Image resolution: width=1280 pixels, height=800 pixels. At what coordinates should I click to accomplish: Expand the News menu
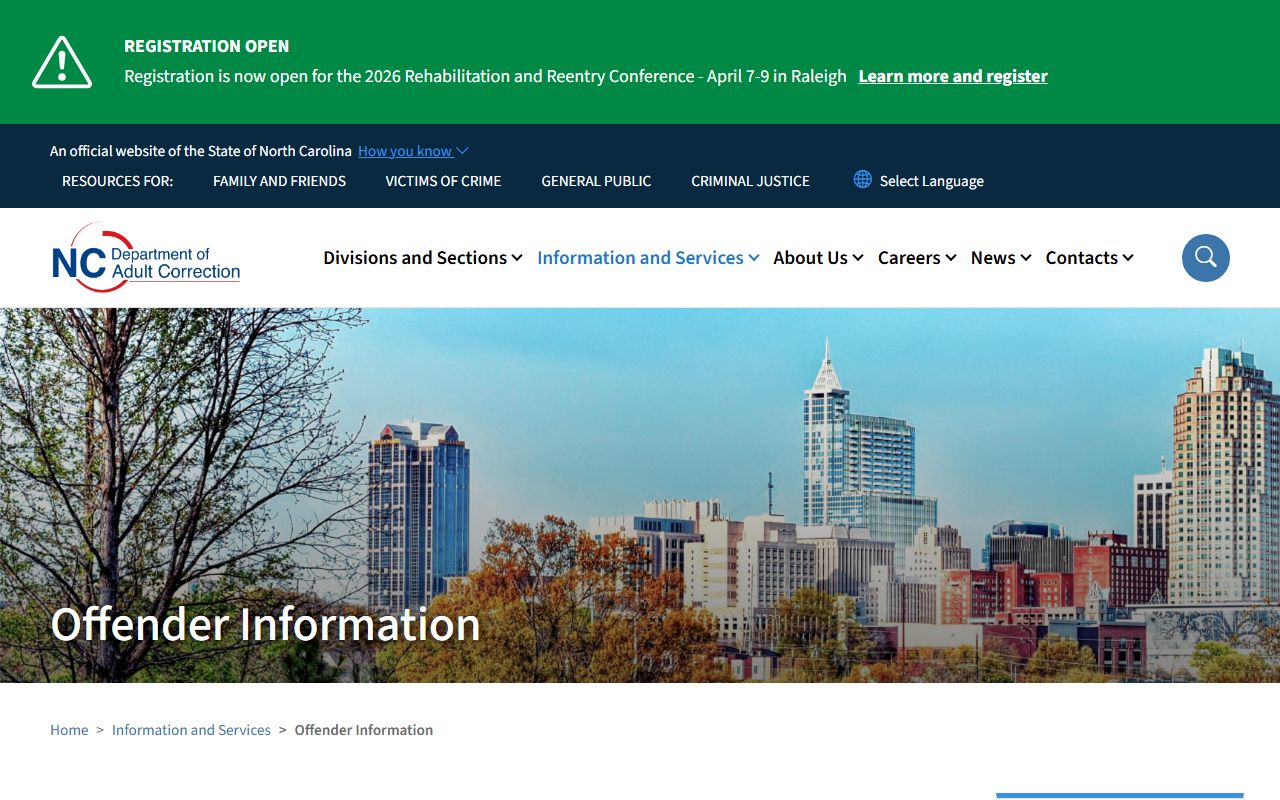click(1001, 258)
